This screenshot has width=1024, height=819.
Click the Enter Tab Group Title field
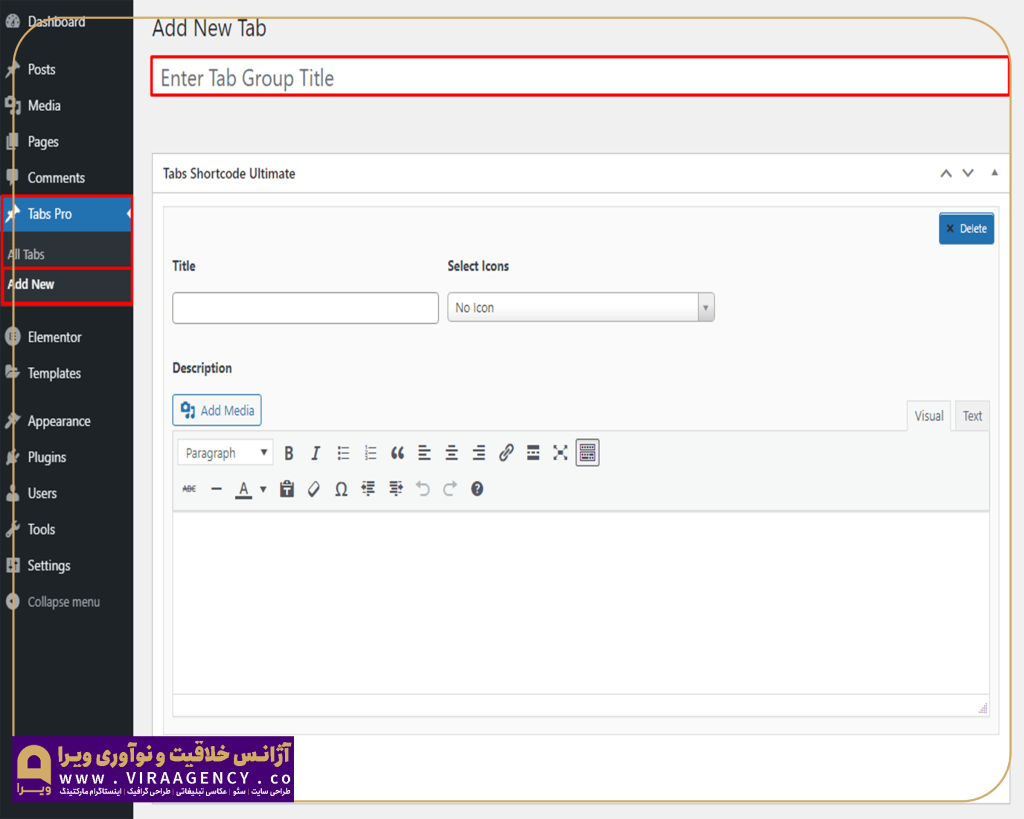coord(579,78)
